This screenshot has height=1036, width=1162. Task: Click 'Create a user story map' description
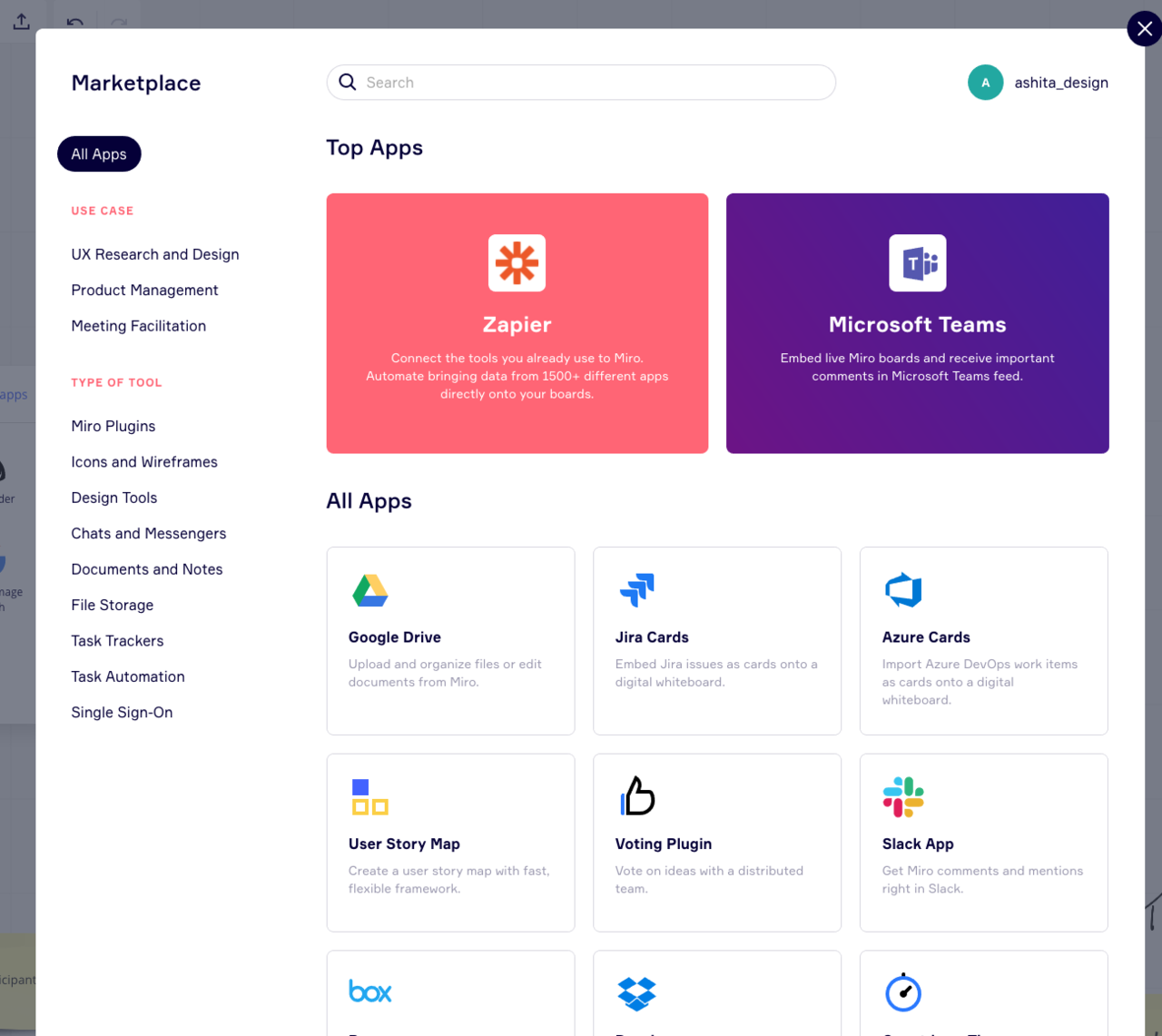click(x=448, y=880)
